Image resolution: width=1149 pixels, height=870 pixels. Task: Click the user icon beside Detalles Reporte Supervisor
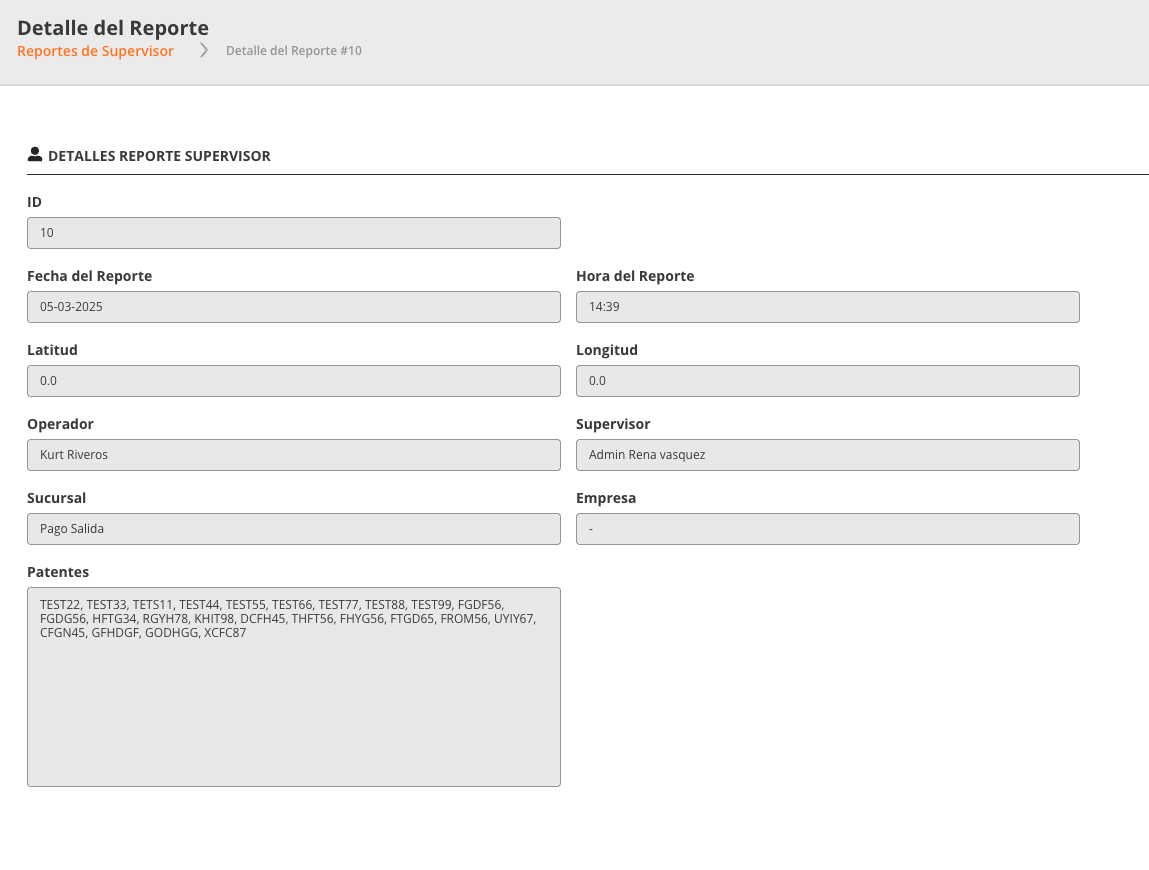35,155
